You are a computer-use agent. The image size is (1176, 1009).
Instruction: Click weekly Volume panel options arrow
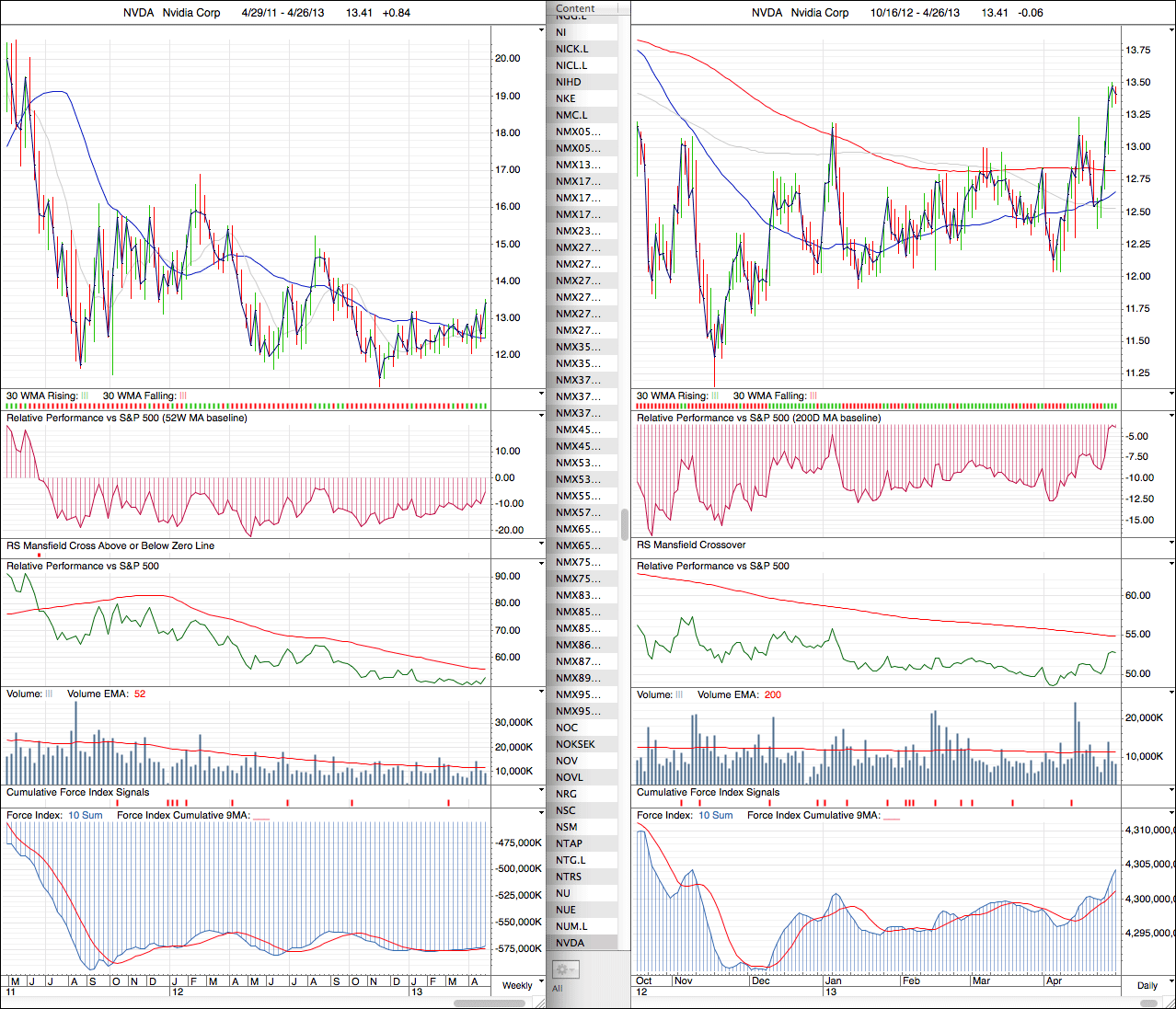point(541,694)
